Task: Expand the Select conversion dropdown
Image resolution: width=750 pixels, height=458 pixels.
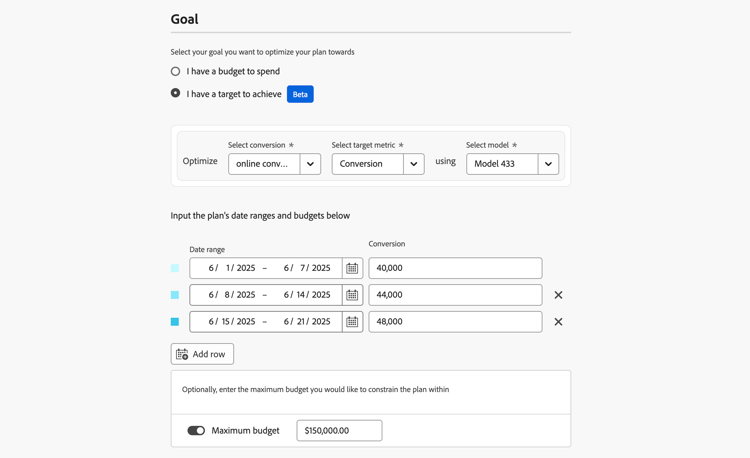Action: coord(310,164)
